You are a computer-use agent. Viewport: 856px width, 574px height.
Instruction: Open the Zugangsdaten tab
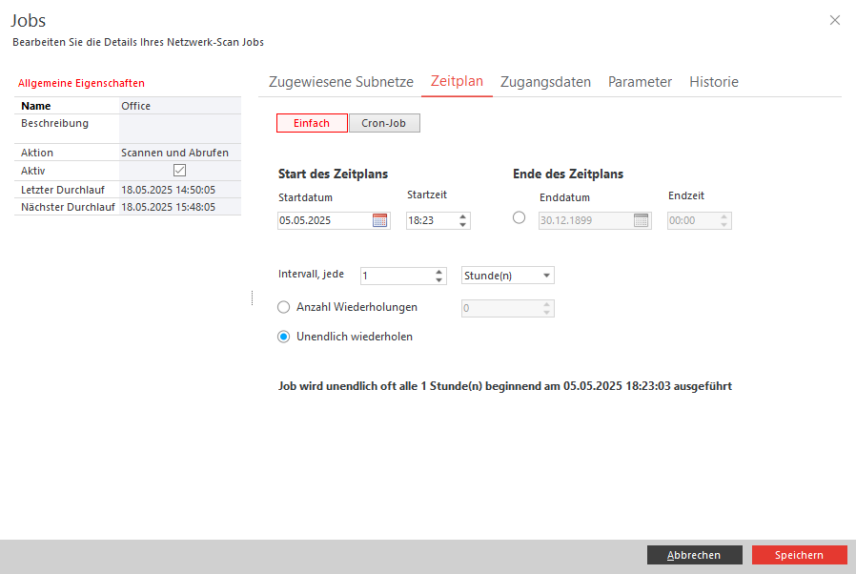point(545,82)
